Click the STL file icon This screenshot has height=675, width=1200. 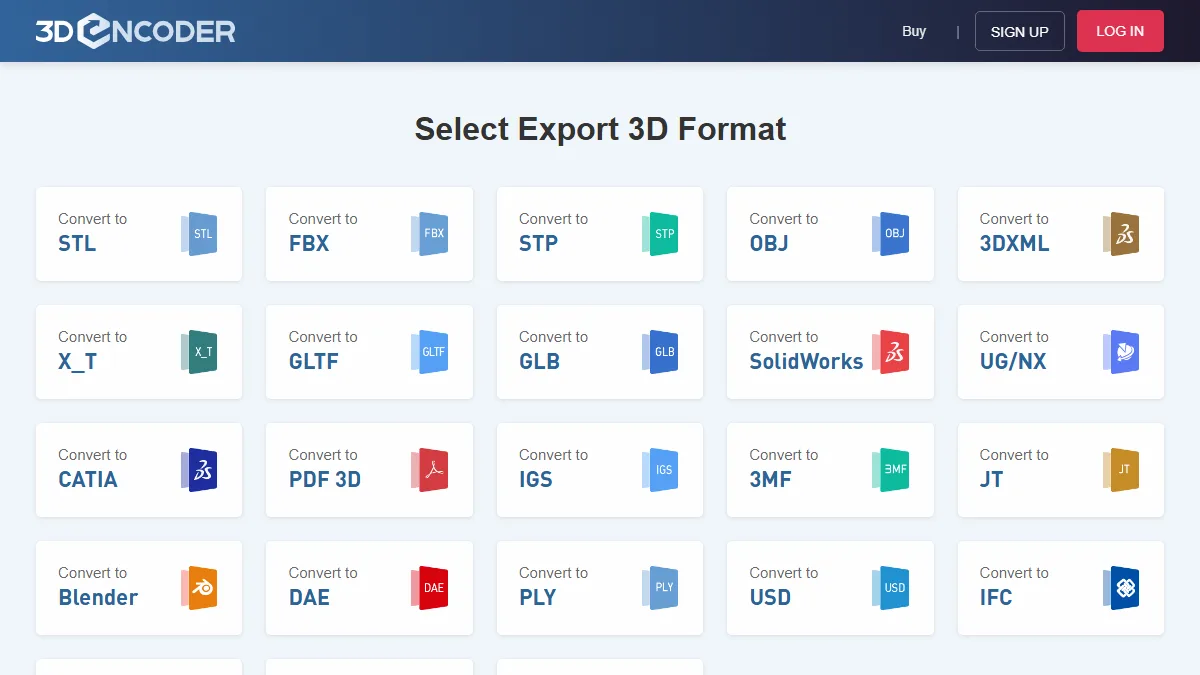coord(199,234)
